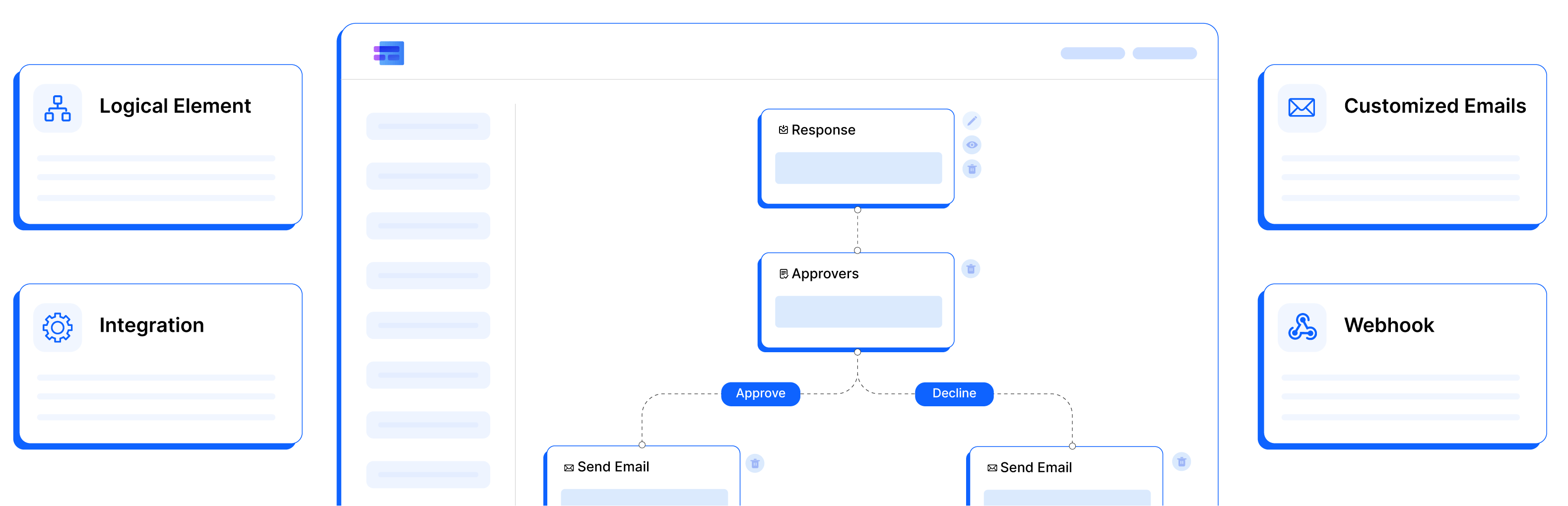Screen dimensions: 1568x506
Task: Click the left Send Email connector dot
Action: (x=642, y=445)
